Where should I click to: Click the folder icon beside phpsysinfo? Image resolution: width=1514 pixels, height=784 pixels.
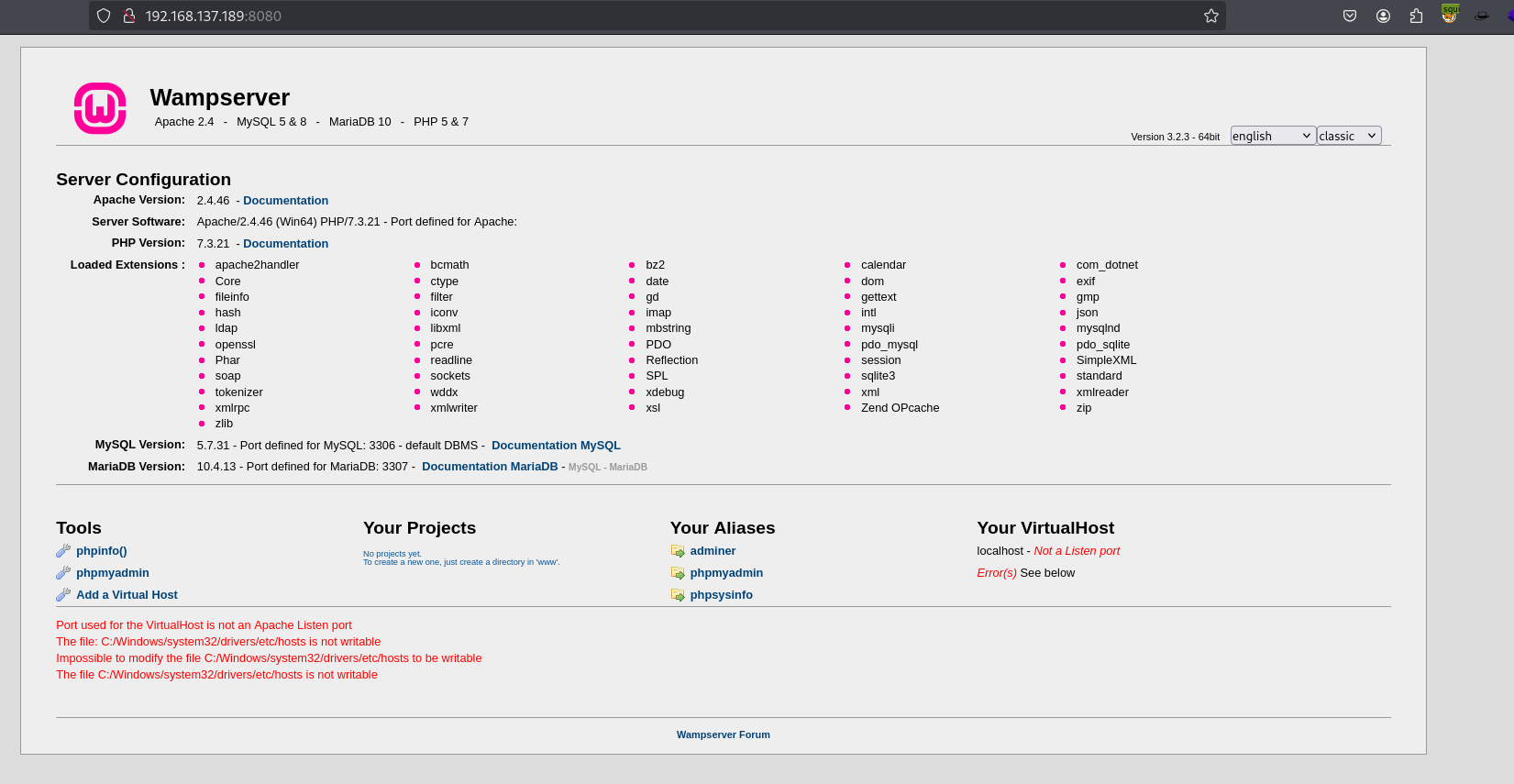[x=678, y=595]
